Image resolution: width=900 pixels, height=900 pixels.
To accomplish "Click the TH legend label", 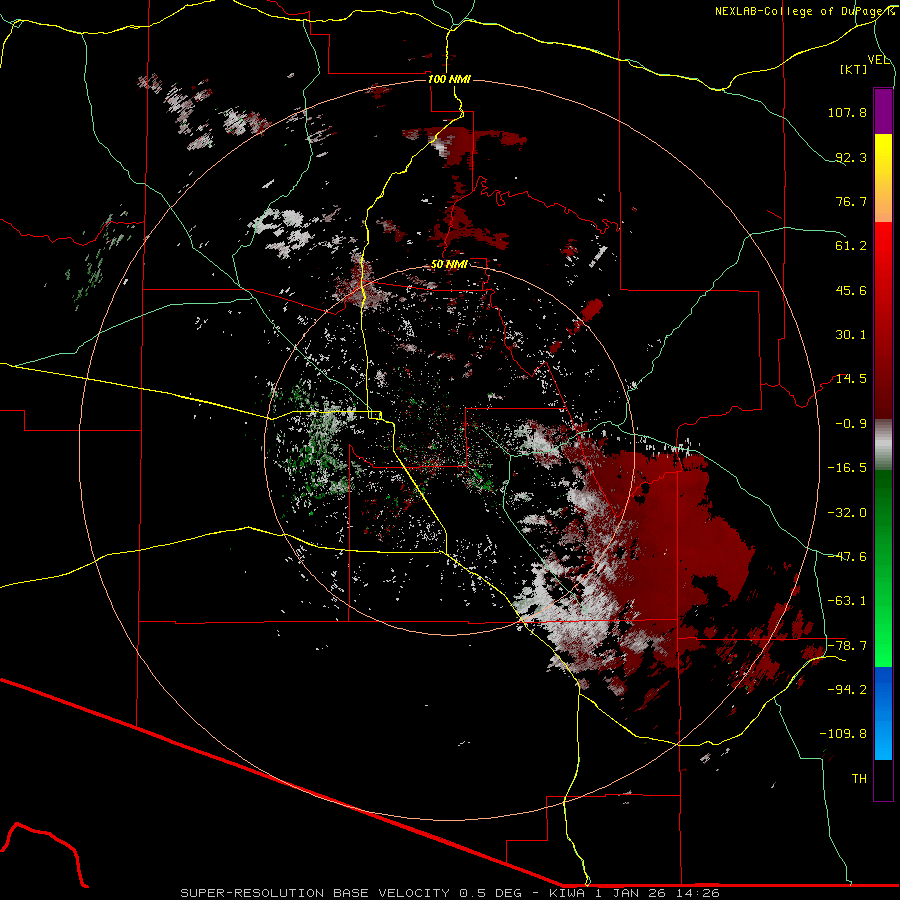I will coord(859,779).
